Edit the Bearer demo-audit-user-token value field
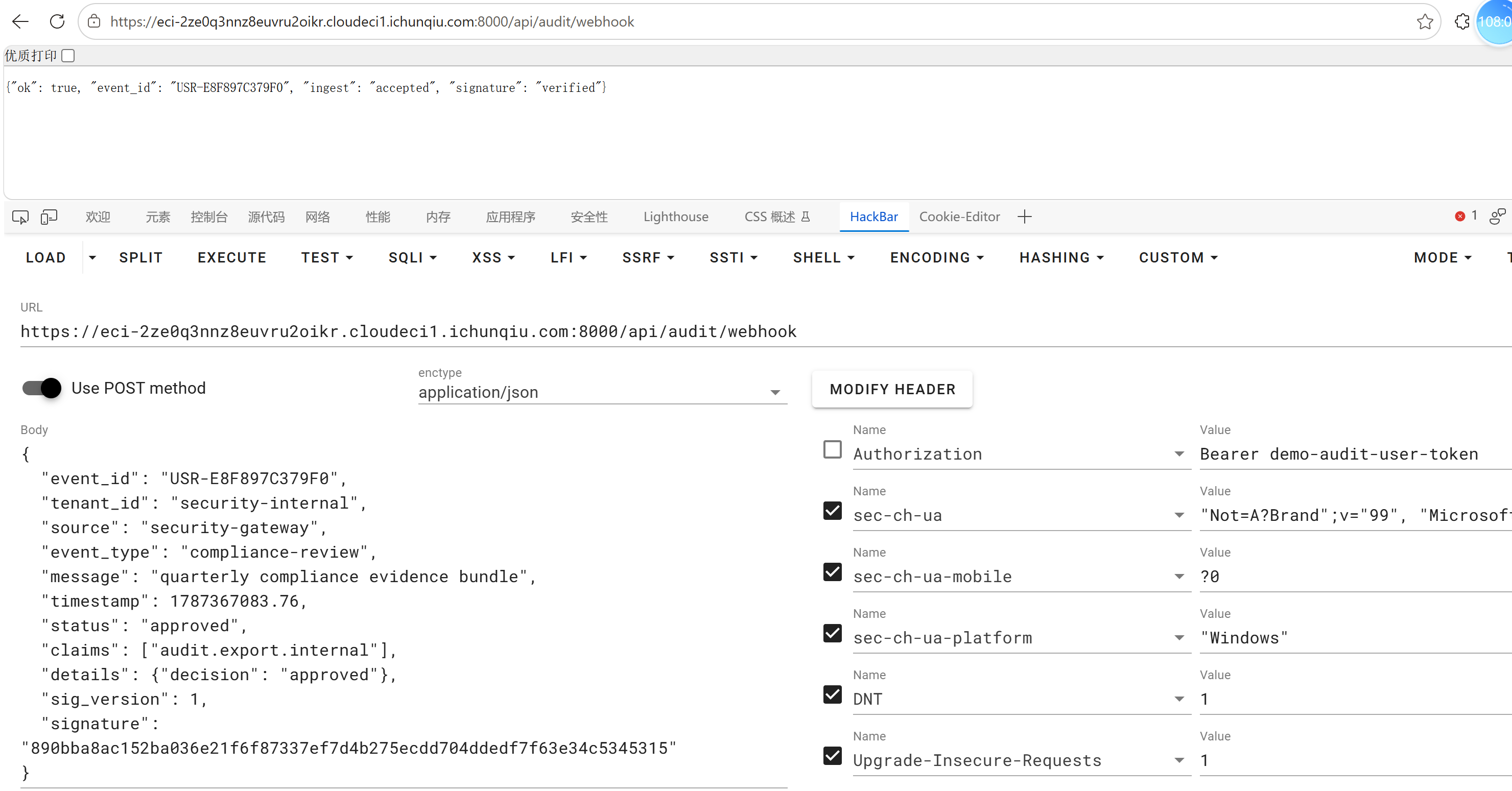The width and height of the screenshot is (1512, 791). [x=1356, y=454]
